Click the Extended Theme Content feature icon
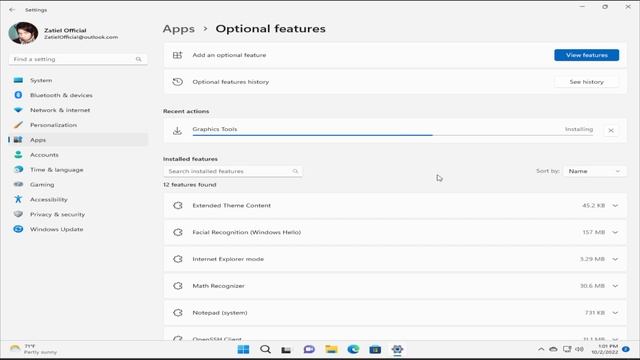Image resolution: width=640 pixels, height=360 pixels. point(178,206)
